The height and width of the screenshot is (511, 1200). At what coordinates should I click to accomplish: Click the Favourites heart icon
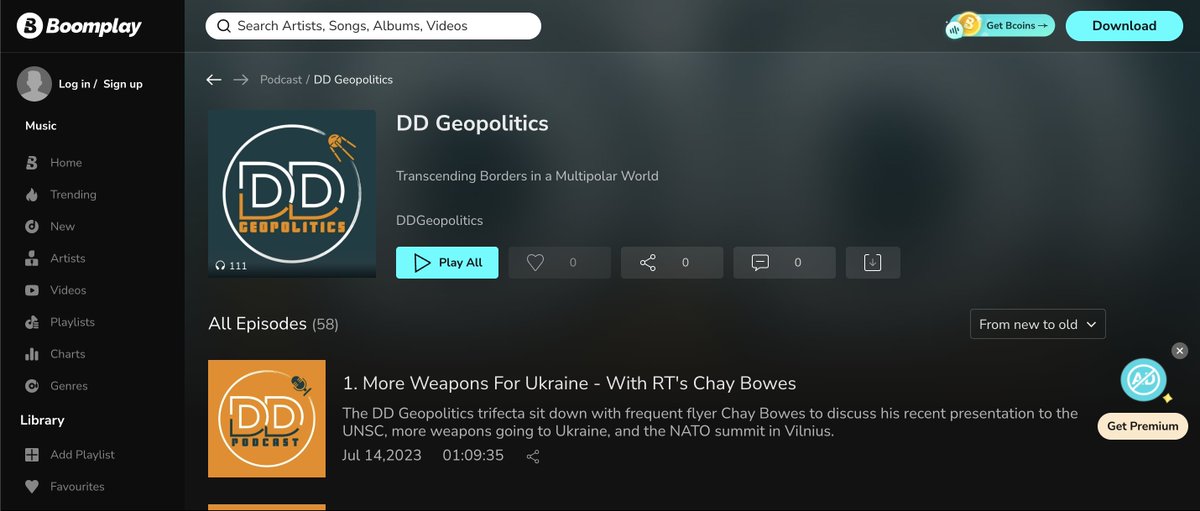click(x=31, y=487)
